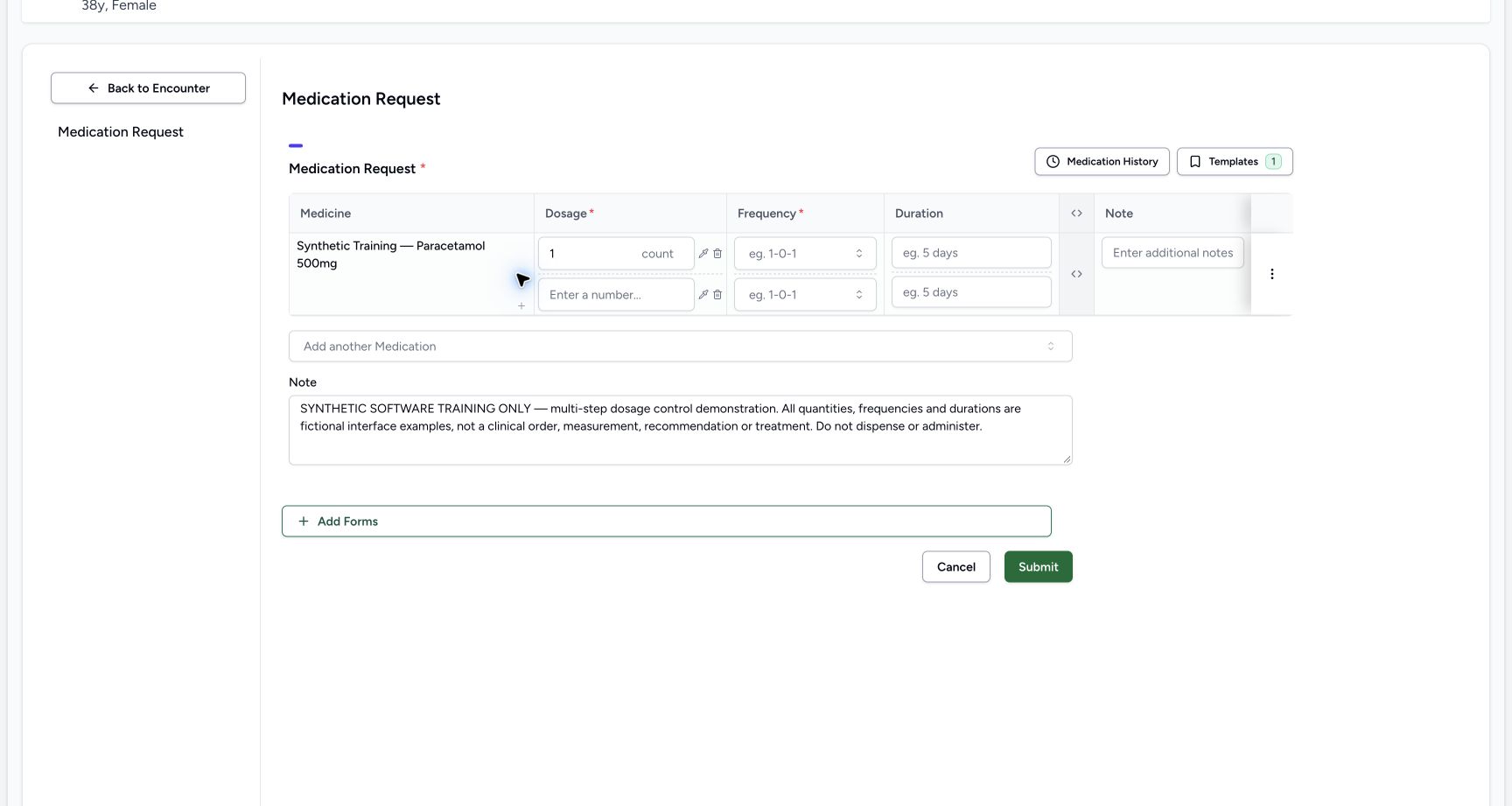
Task: Select Medication Request in the left sidebar
Action: pos(121,132)
